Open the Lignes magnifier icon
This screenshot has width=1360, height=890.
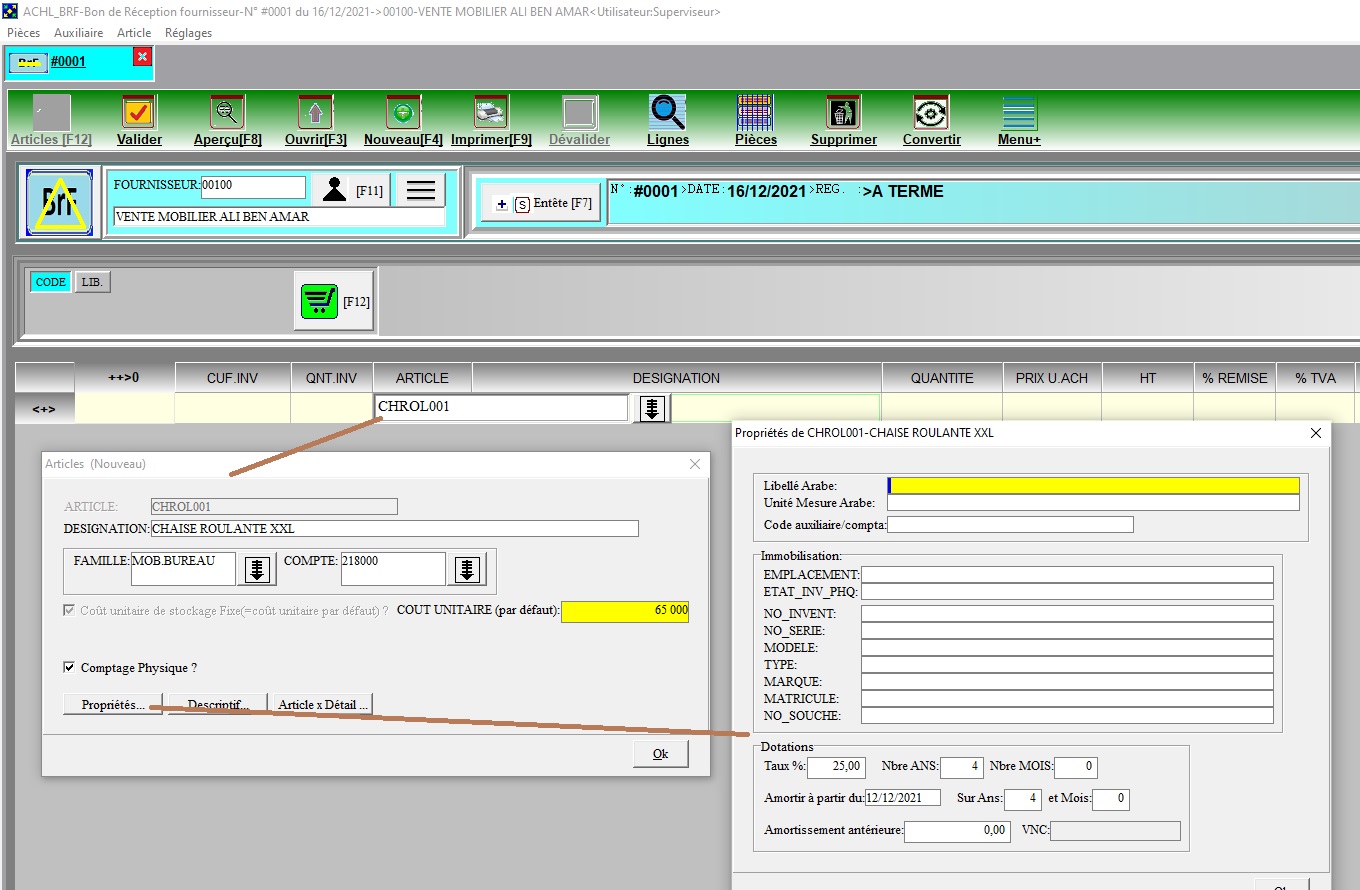pyautogui.click(x=667, y=112)
